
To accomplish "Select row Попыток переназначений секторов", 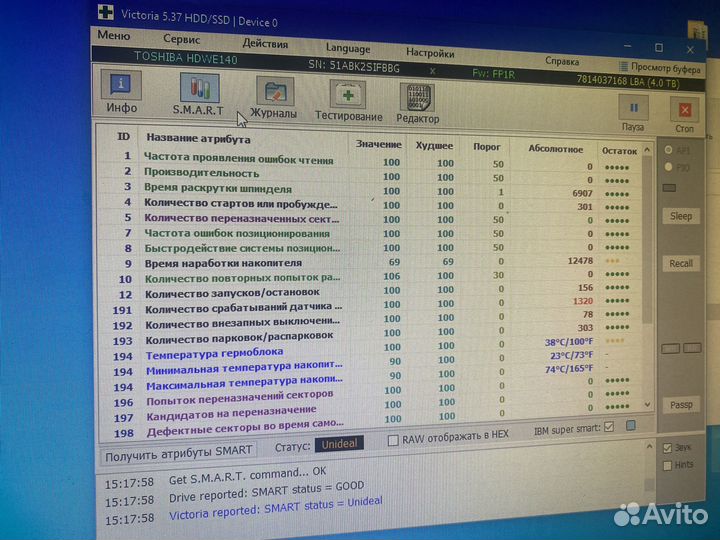I will click(372, 393).
